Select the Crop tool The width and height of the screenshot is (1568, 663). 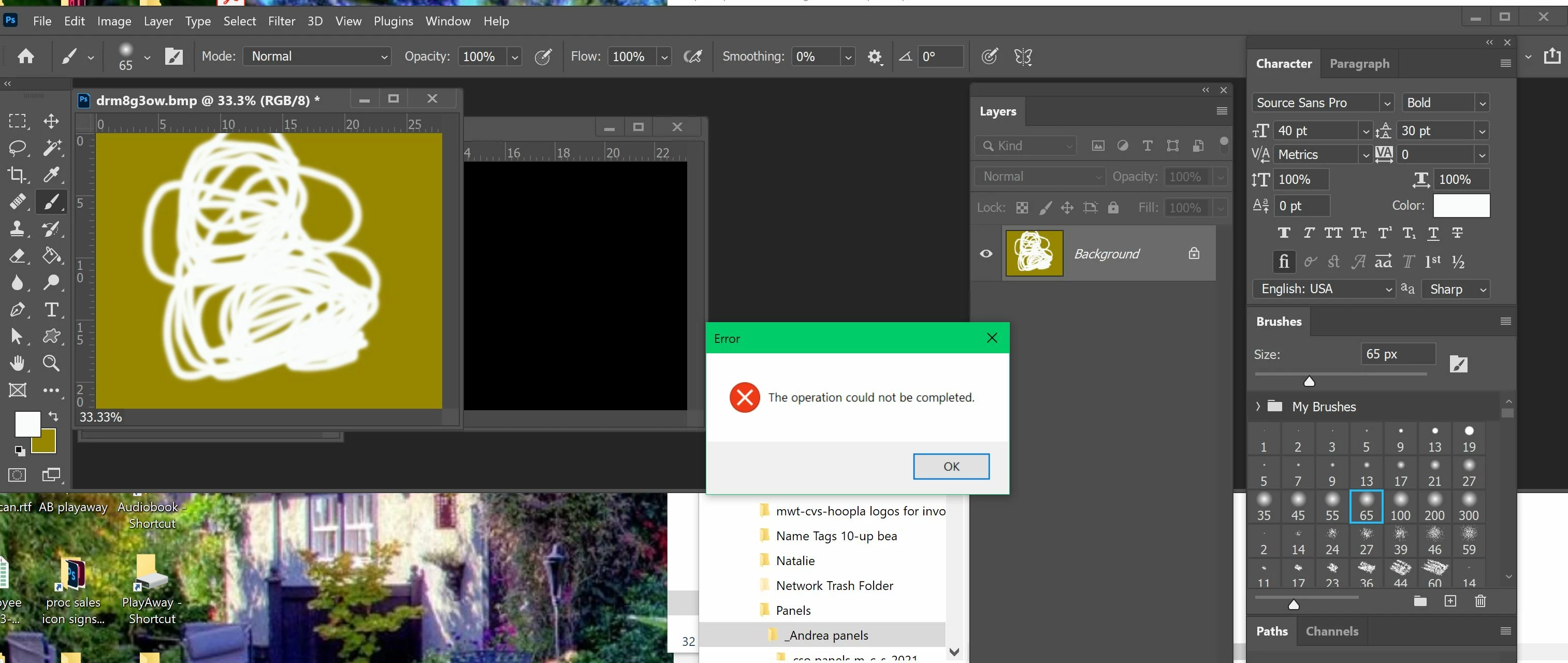pyautogui.click(x=17, y=175)
